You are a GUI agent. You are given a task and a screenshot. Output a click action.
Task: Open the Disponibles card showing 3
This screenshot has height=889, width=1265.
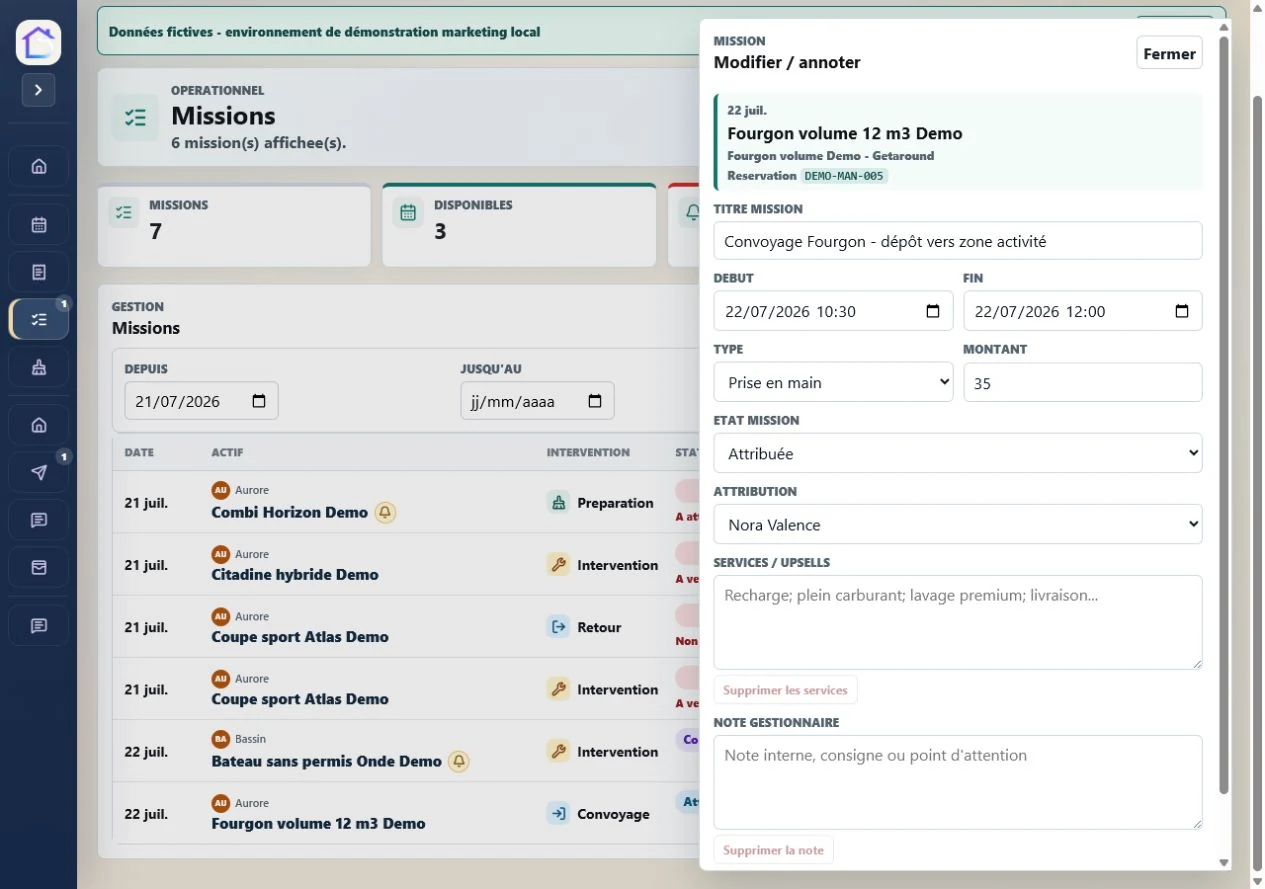point(519,225)
